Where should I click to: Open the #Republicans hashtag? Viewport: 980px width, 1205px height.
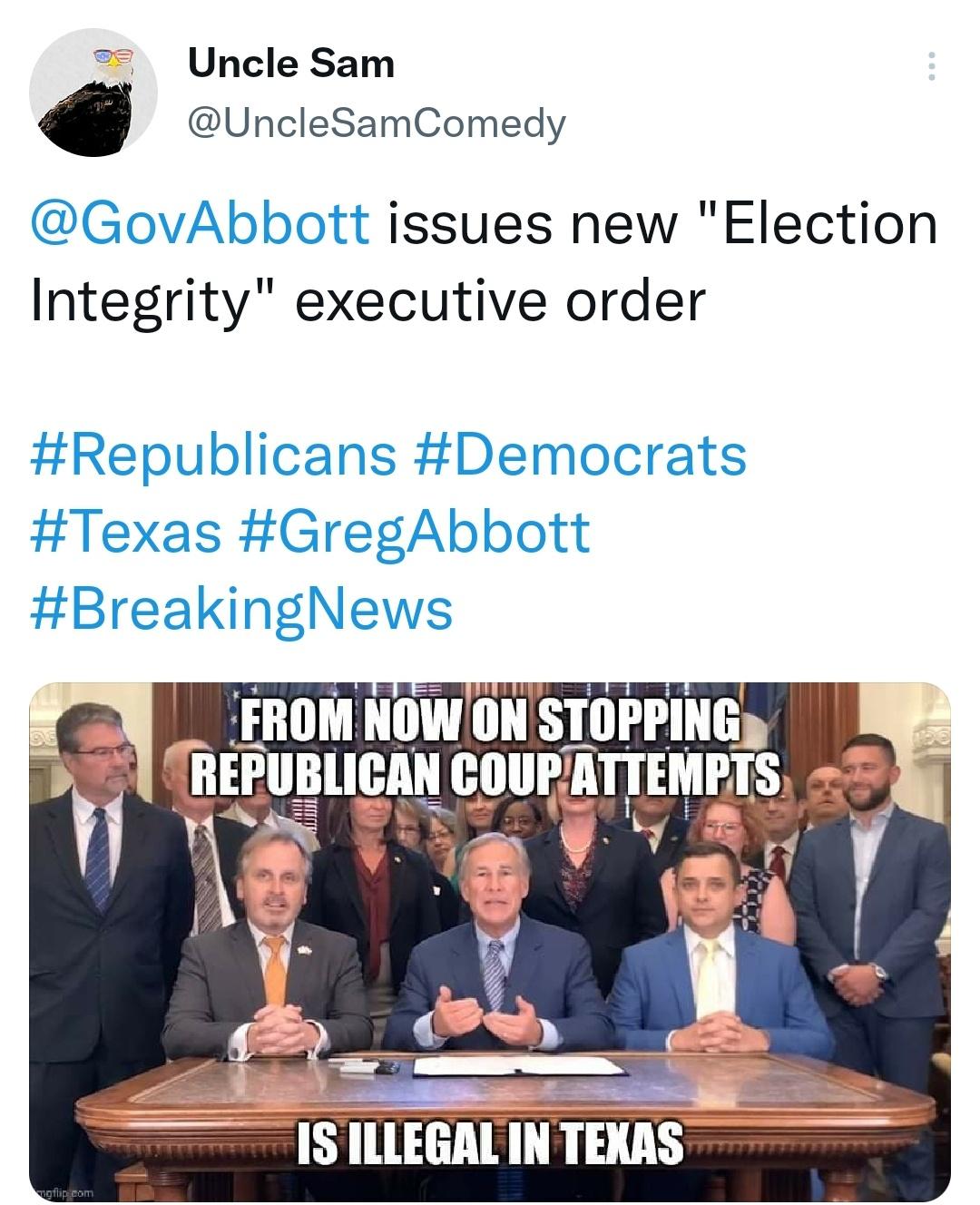pos(212,454)
